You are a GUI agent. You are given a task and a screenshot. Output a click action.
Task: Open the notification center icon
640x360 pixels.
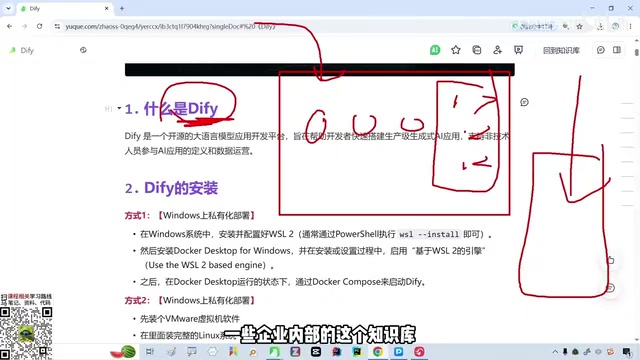[627, 351]
